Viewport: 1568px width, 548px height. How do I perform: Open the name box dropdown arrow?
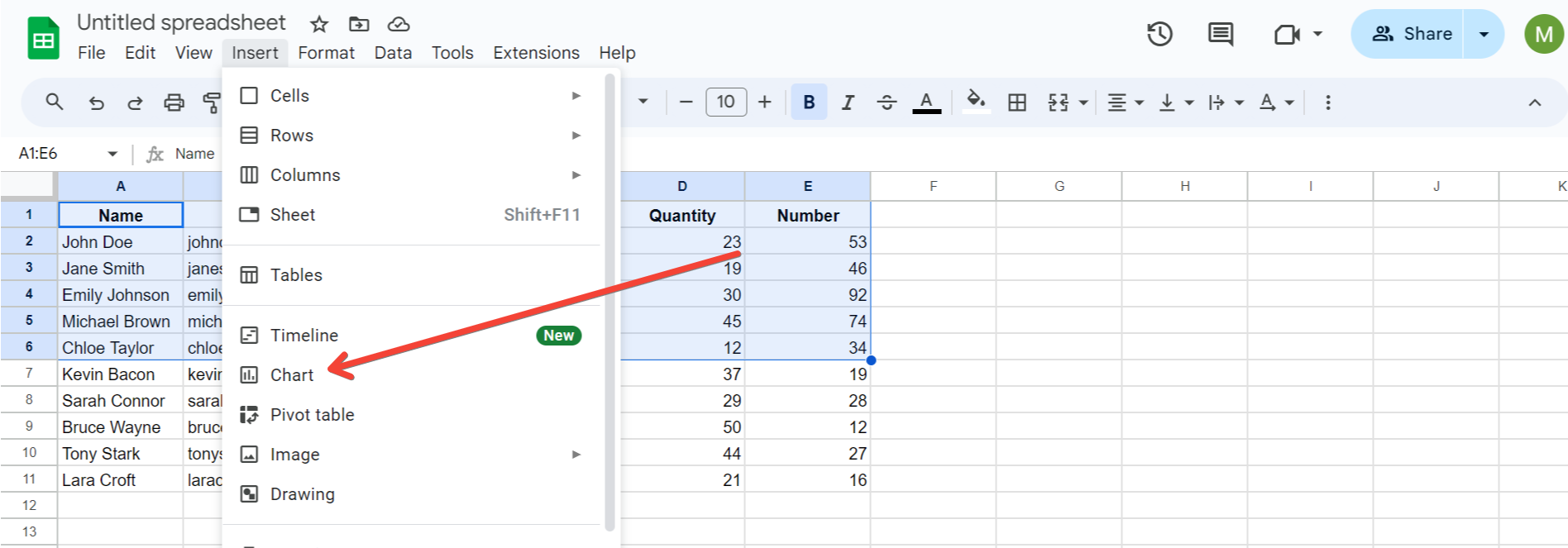point(112,154)
